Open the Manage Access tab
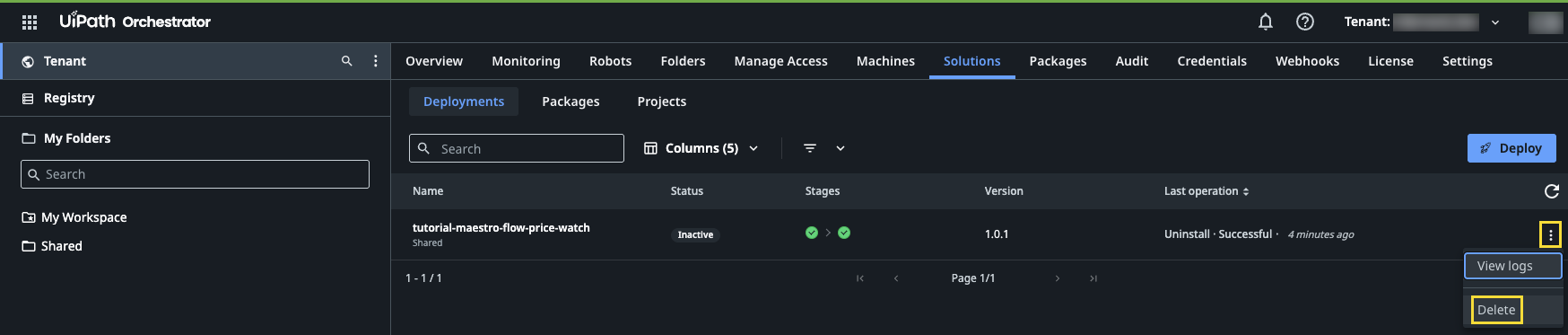Viewport: 1568px width, 335px height. click(780, 61)
